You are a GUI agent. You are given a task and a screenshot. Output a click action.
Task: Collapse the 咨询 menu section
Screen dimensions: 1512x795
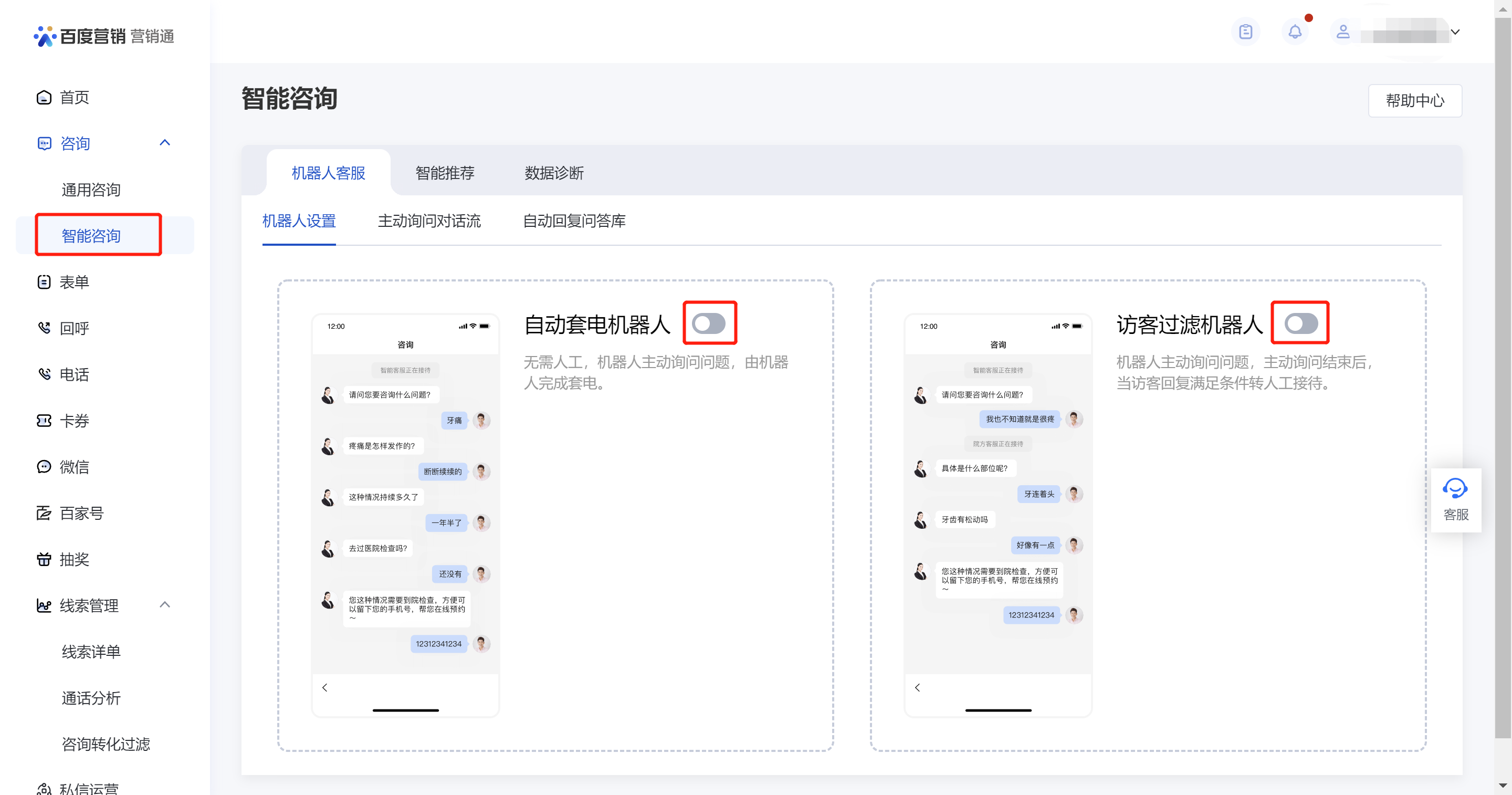(165, 143)
